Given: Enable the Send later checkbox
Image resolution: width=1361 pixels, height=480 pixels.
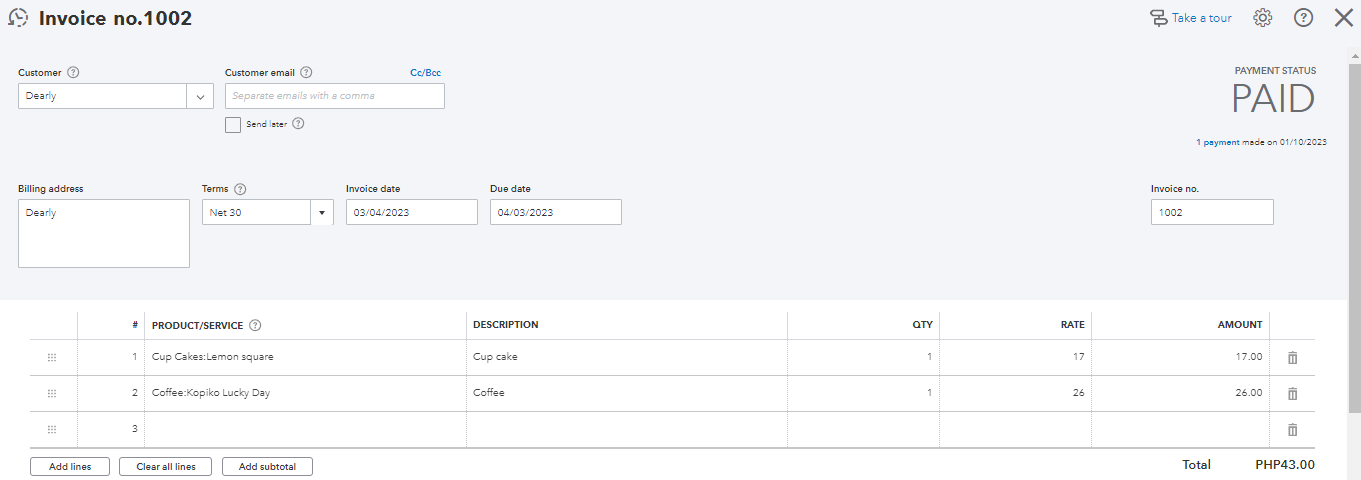Looking at the screenshot, I should tap(233, 125).
